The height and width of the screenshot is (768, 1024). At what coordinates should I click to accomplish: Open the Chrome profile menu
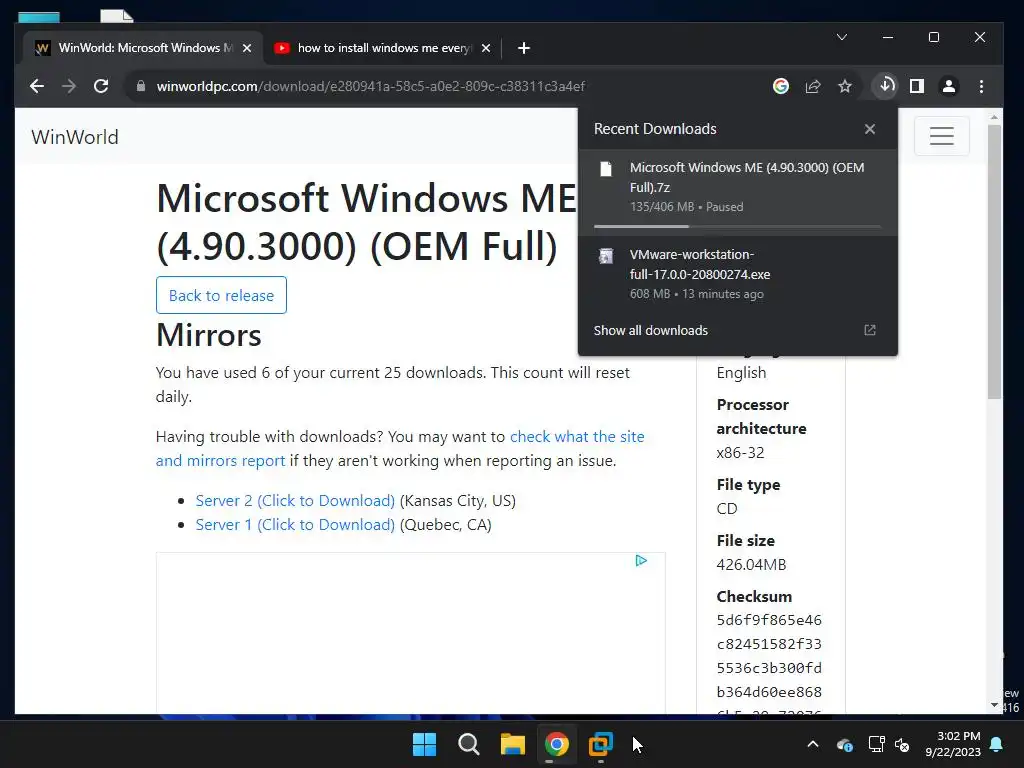[x=949, y=86]
